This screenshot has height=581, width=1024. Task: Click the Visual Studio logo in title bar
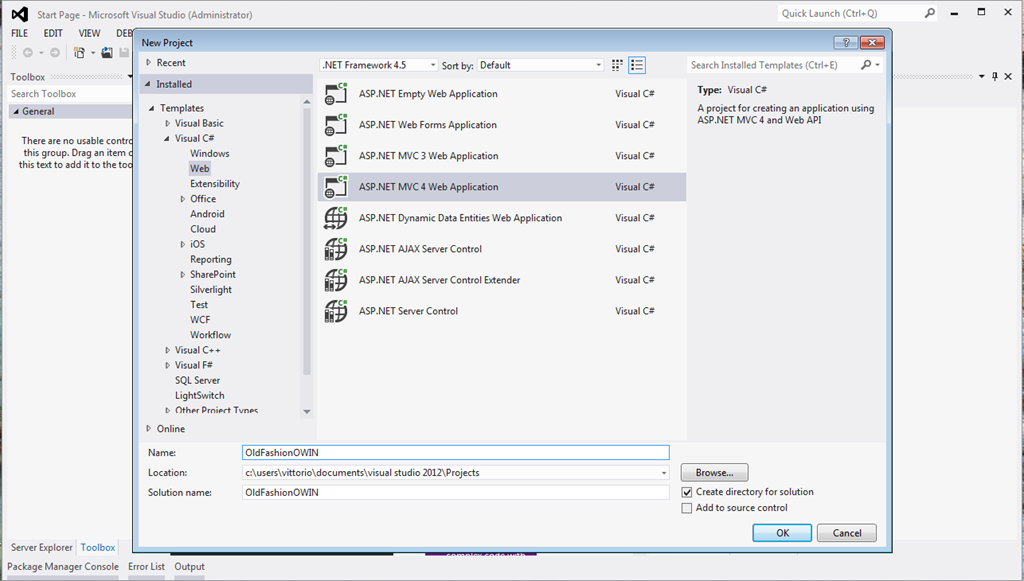tap(20, 14)
